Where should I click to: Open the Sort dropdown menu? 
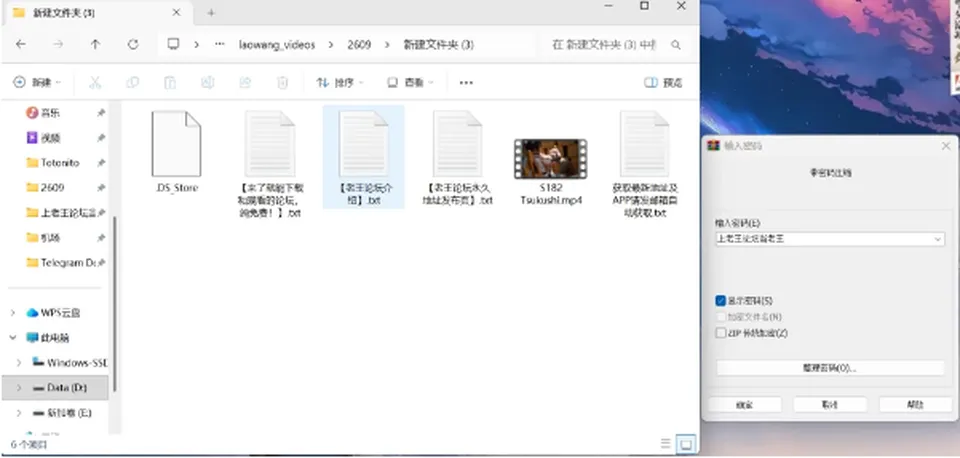pyautogui.click(x=340, y=83)
